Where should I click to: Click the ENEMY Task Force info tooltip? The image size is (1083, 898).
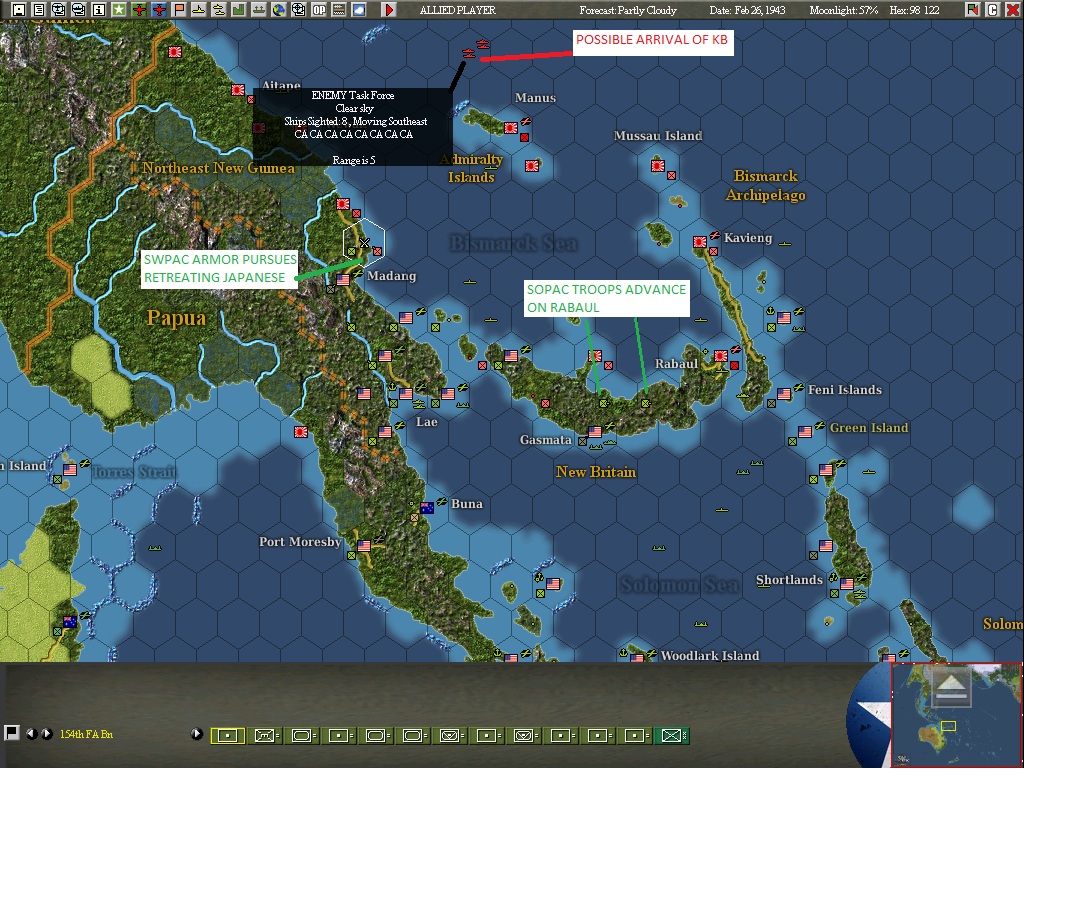coord(353,127)
